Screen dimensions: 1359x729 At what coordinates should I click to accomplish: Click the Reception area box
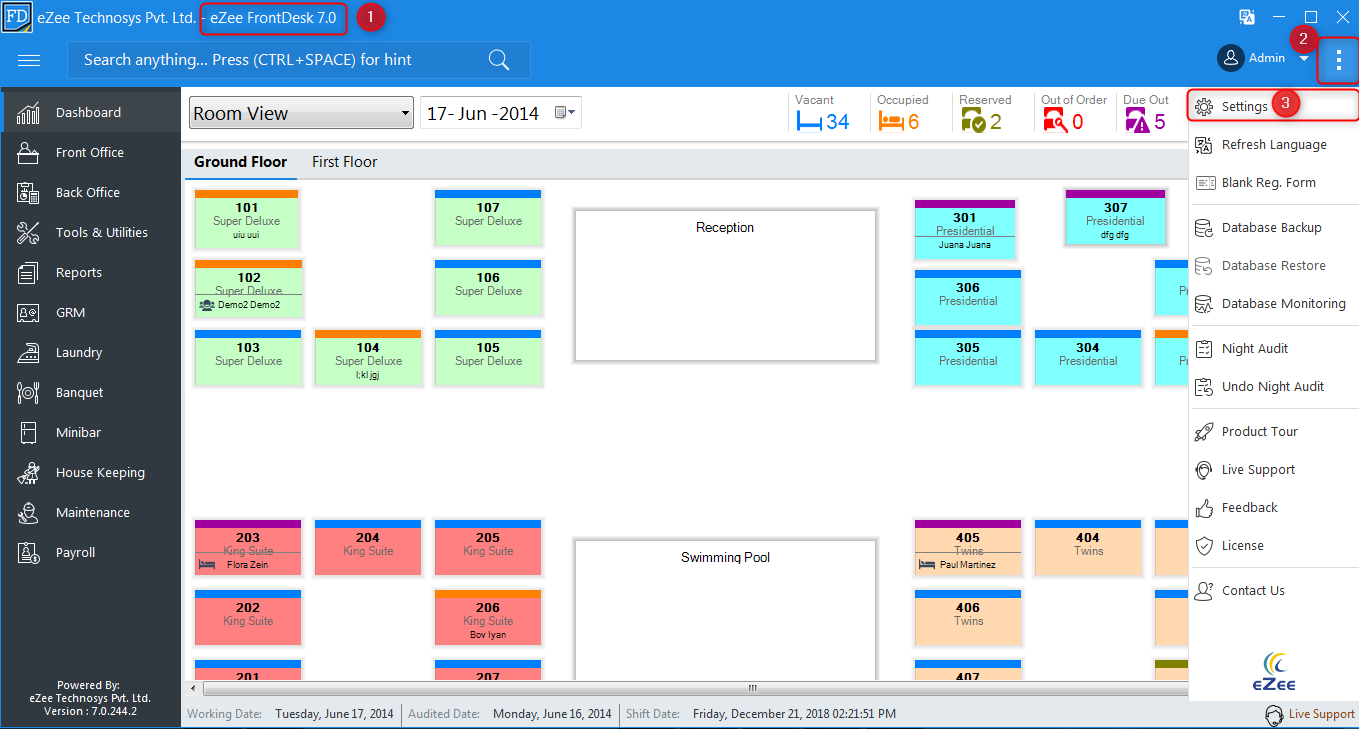[725, 285]
